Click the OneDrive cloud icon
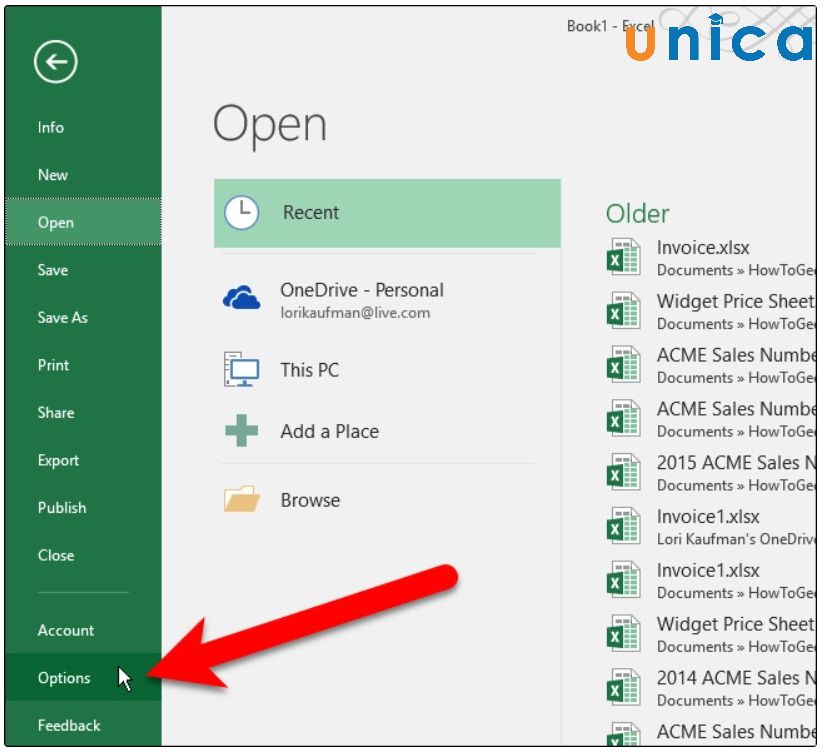The height and width of the screenshot is (755, 824). pos(241,297)
